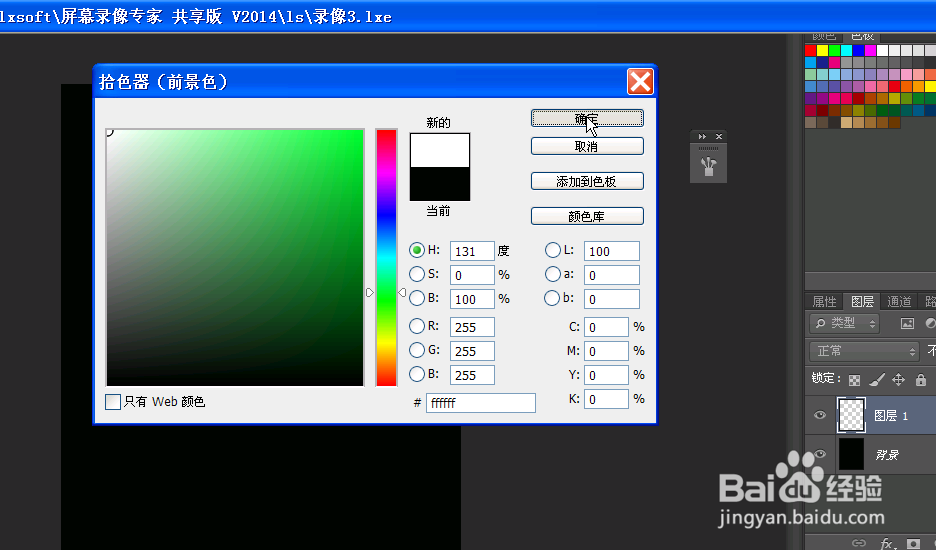This screenshot has width=936, height=550.
Task: Open the 类型 layer filter dropdown
Action: 845,323
